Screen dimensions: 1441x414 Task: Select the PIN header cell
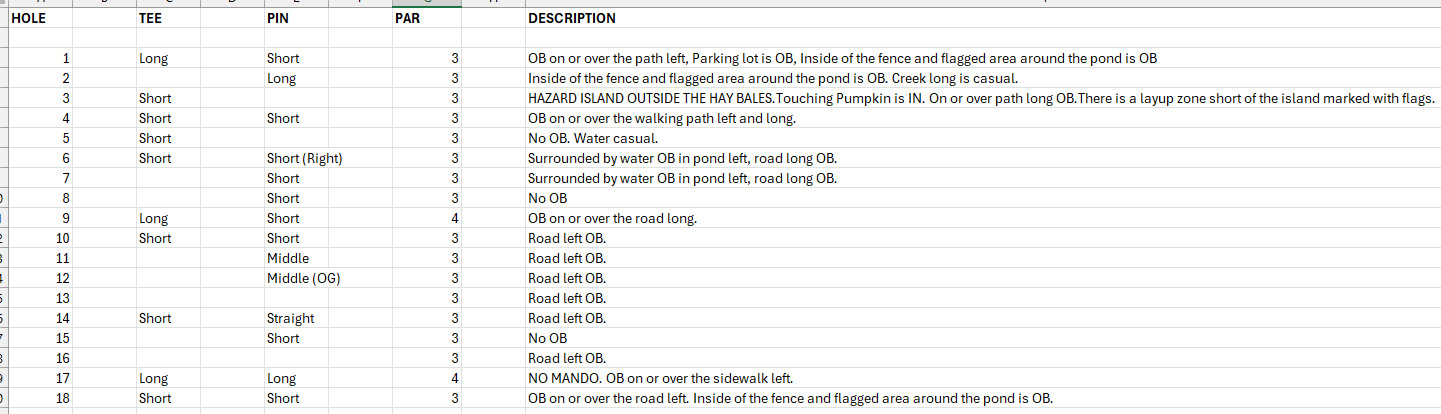pyautogui.click(x=279, y=18)
